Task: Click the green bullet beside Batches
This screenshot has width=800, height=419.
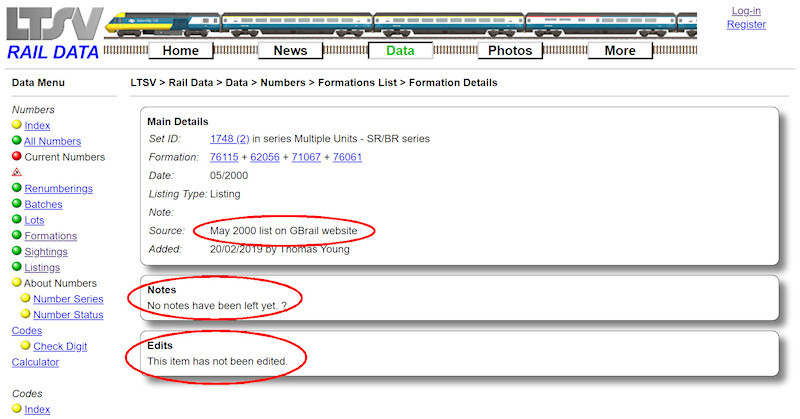Action: (17, 204)
